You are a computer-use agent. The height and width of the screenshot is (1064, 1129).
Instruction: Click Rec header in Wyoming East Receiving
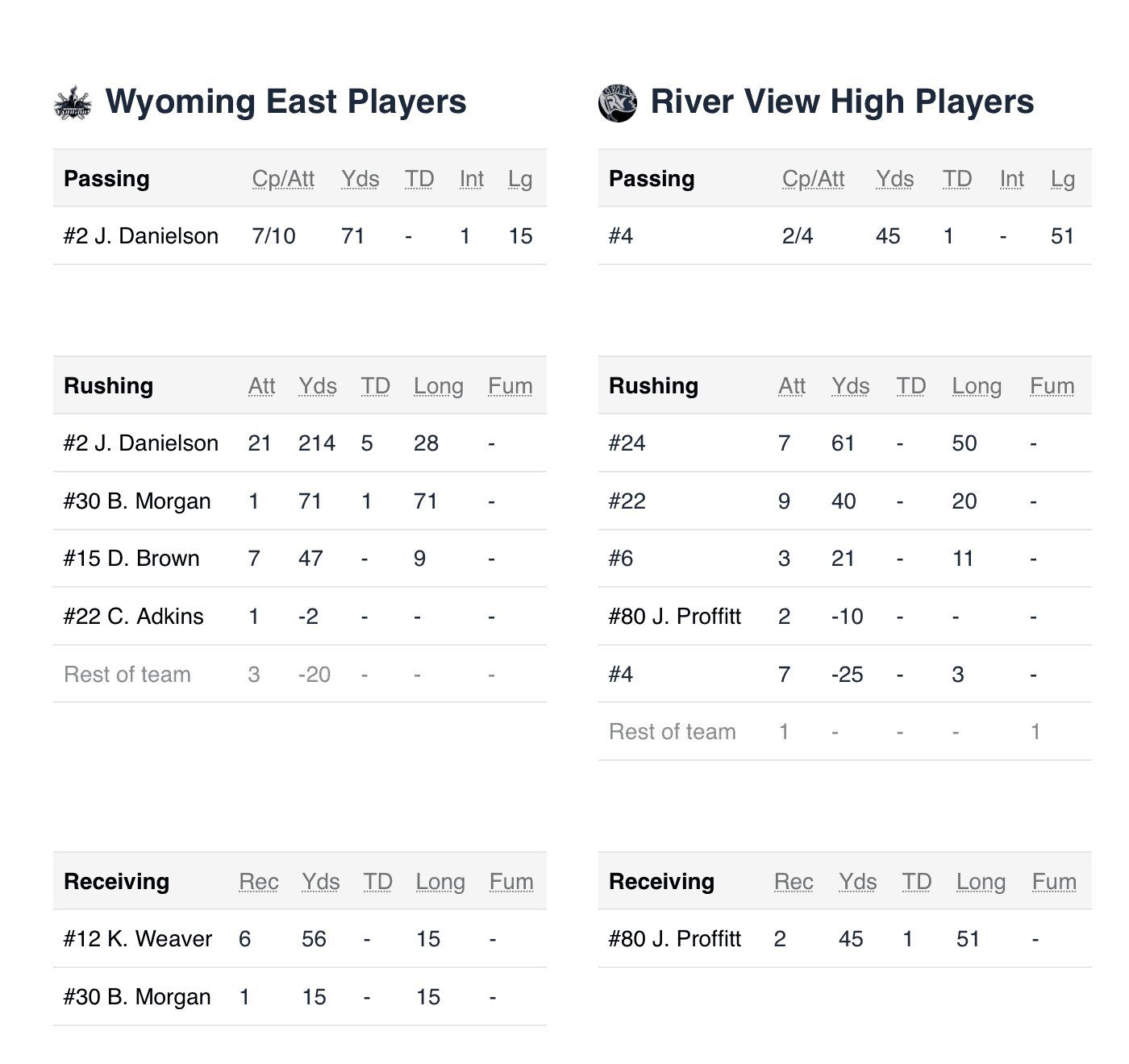(x=259, y=882)
